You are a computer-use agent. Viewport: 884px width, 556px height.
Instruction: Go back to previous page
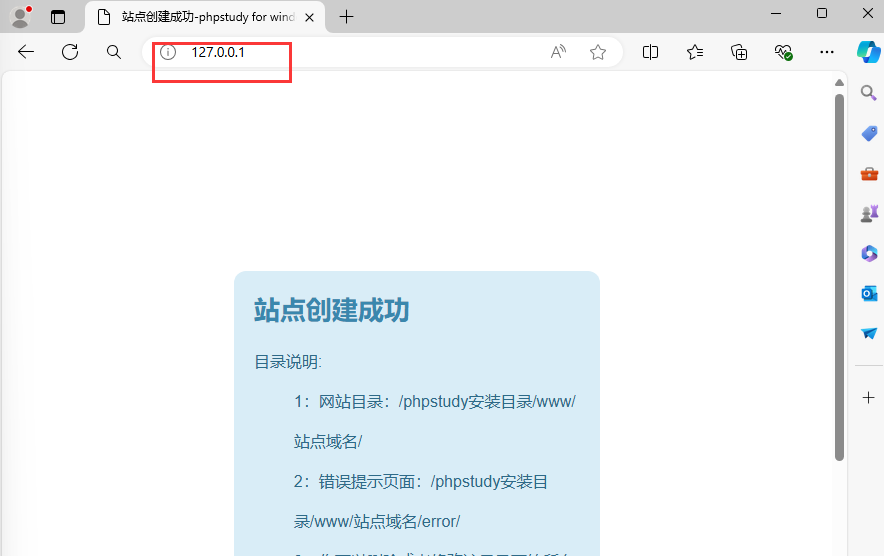[26, 52]
